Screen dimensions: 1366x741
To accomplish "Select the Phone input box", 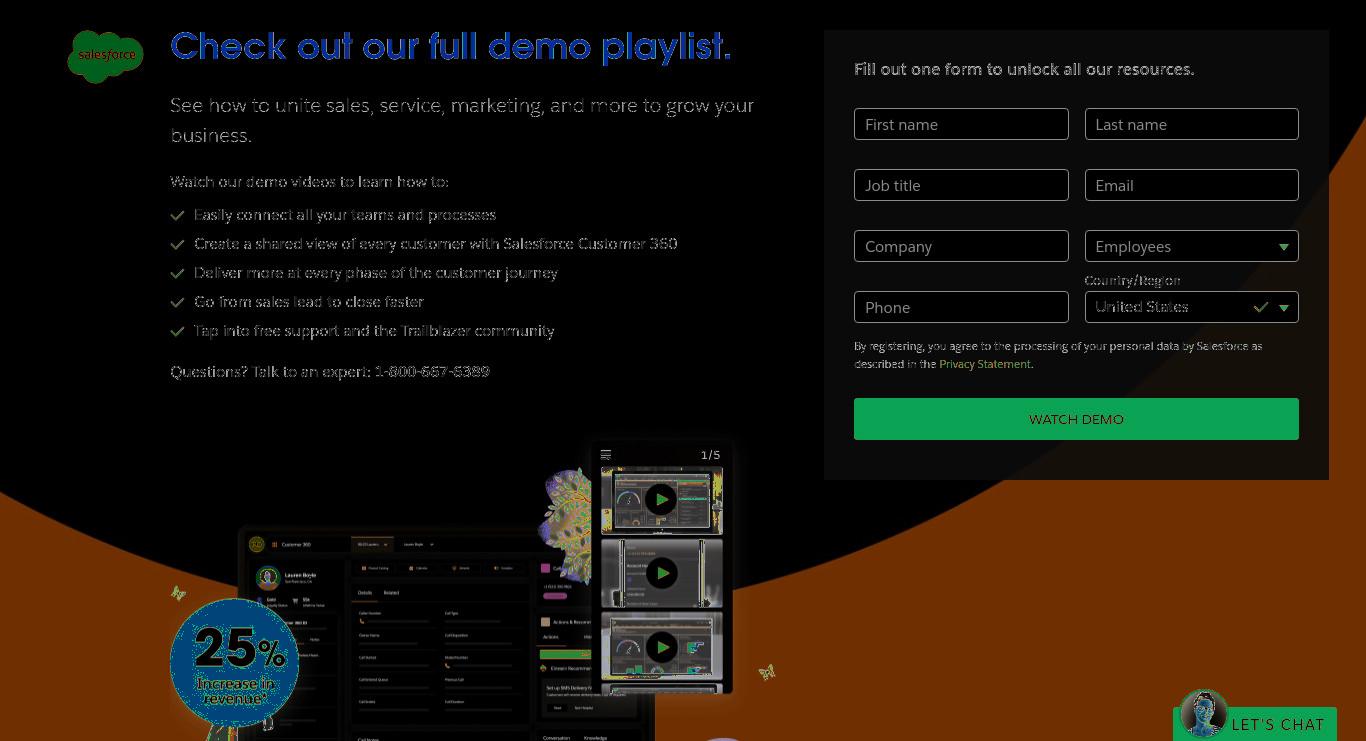I will coord(961,307).
